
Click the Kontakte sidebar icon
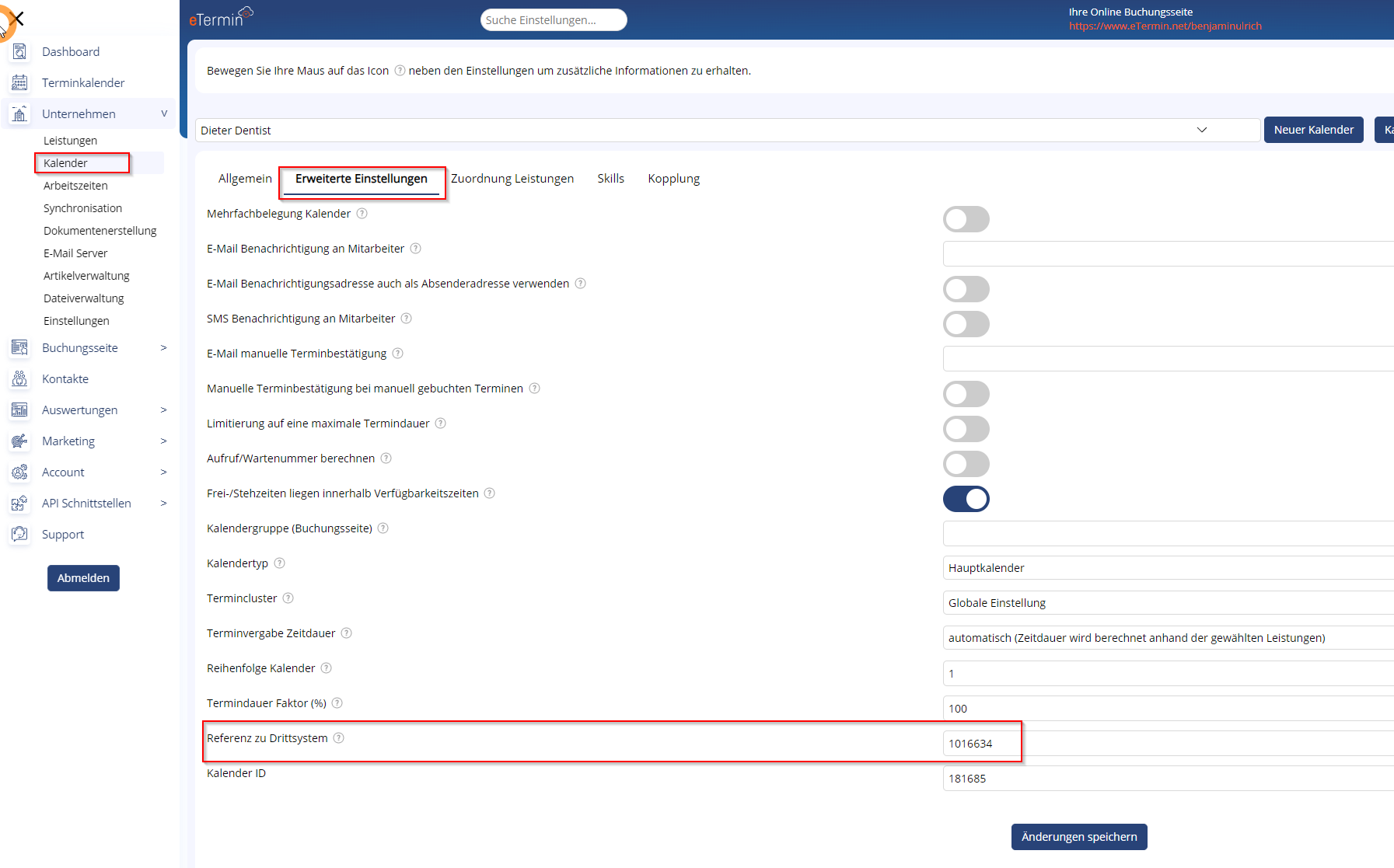(20, 379)
